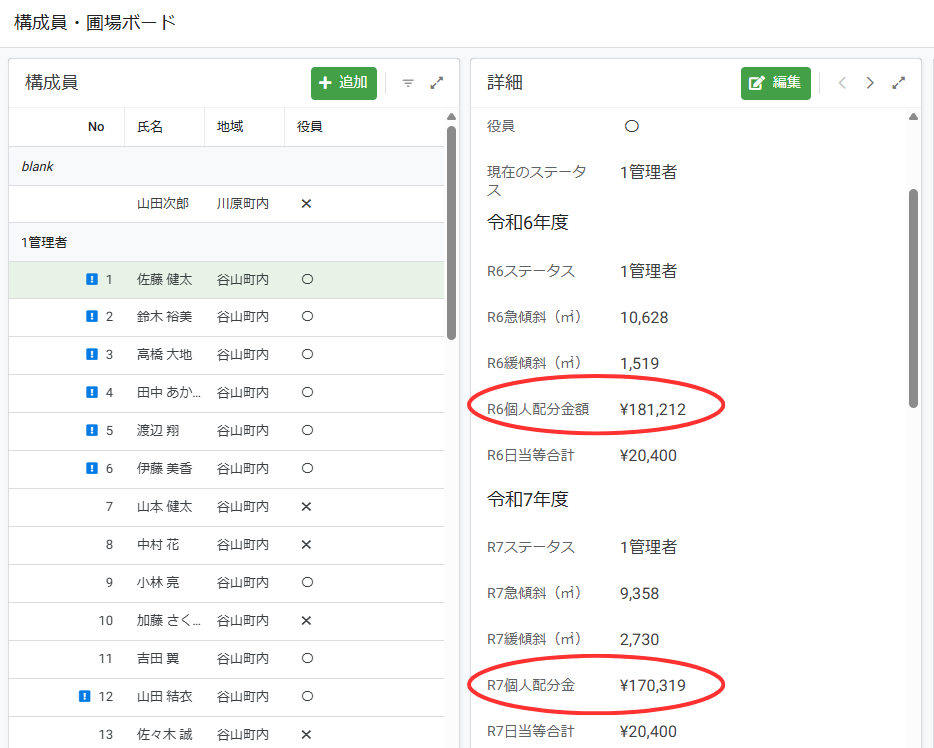934x748 pixels.
Task: Click the R6日当等合計 value ¥20,400
Action: 648,456
